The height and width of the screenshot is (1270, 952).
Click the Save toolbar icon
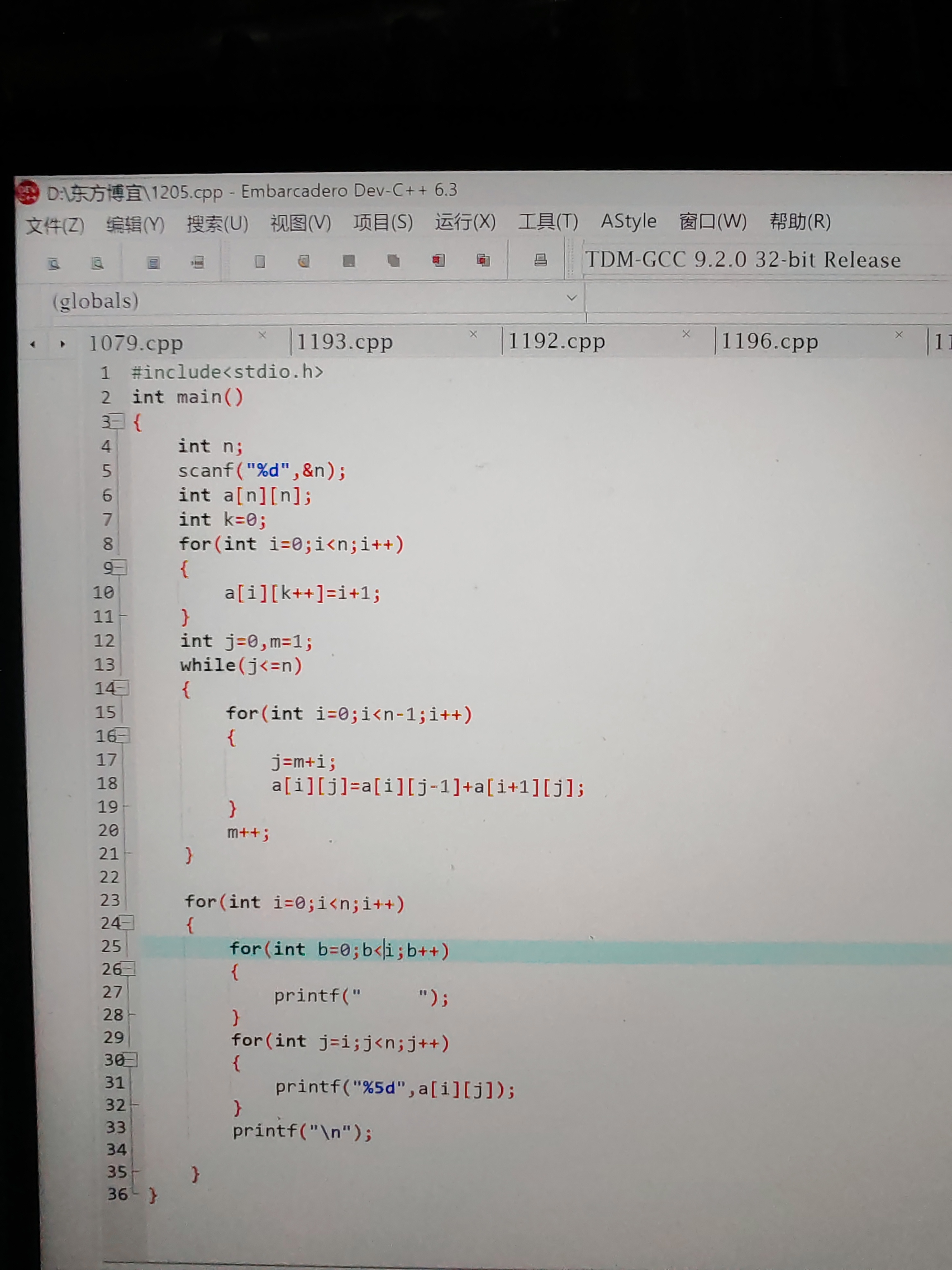point(348,261)
